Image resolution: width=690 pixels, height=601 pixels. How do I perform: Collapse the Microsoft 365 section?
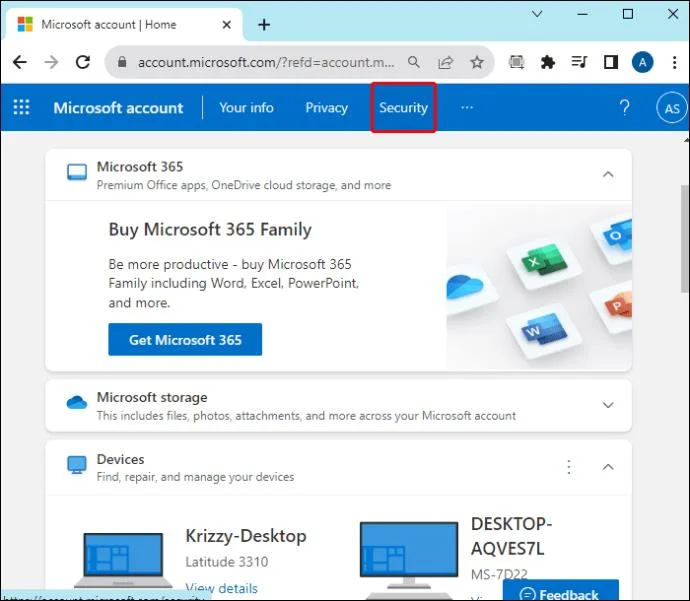608,175
